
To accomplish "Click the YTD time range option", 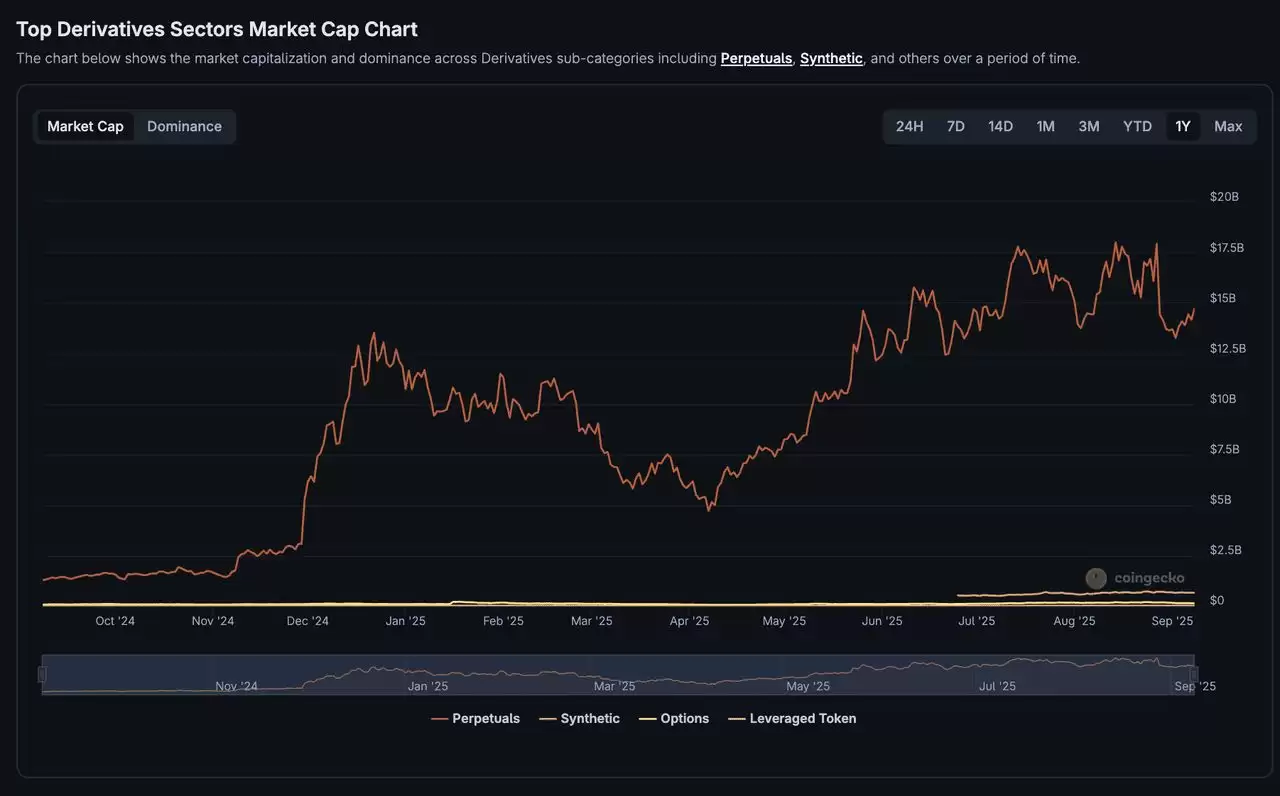I will 1136,125.
